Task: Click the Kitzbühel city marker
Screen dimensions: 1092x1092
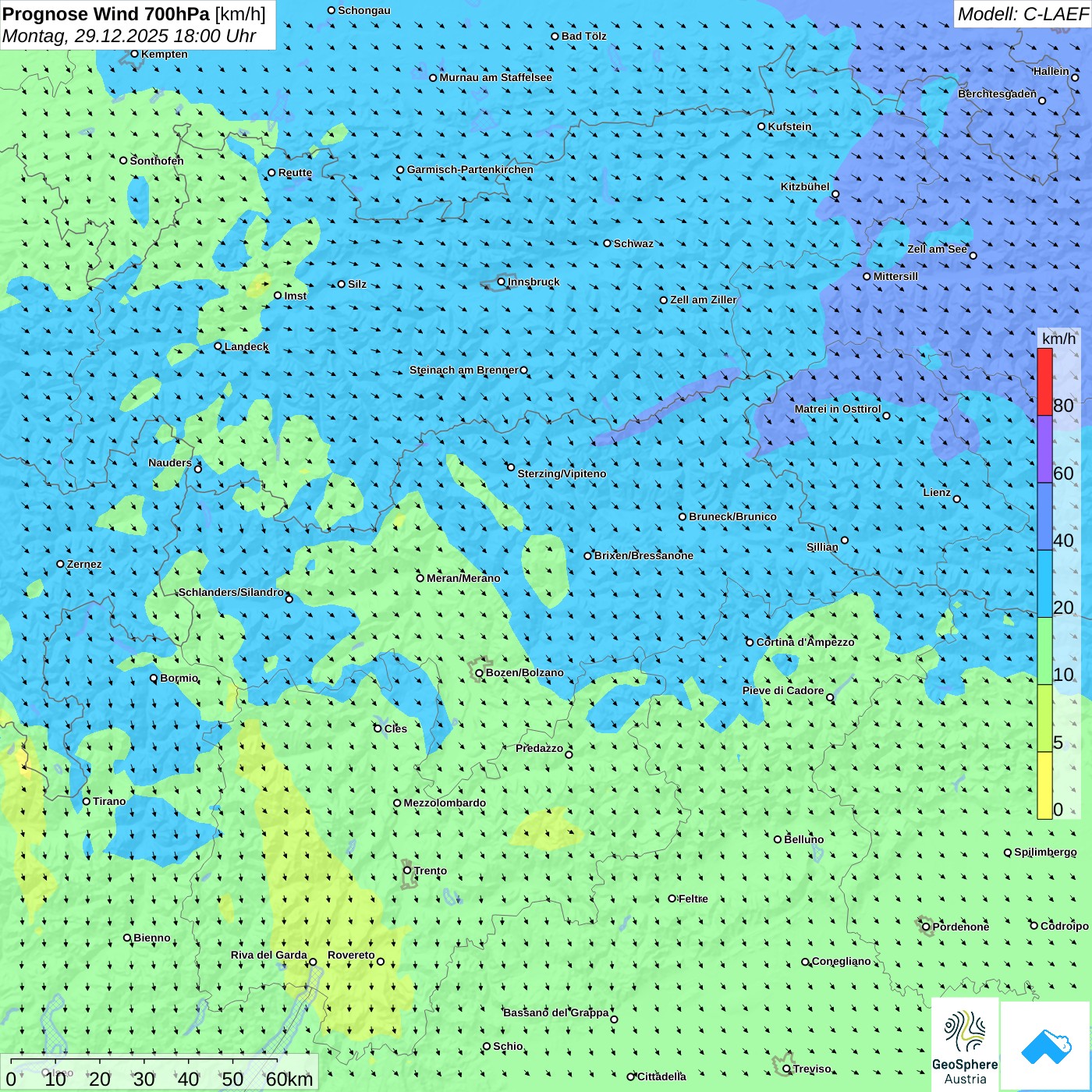Action: pos(835,194)
